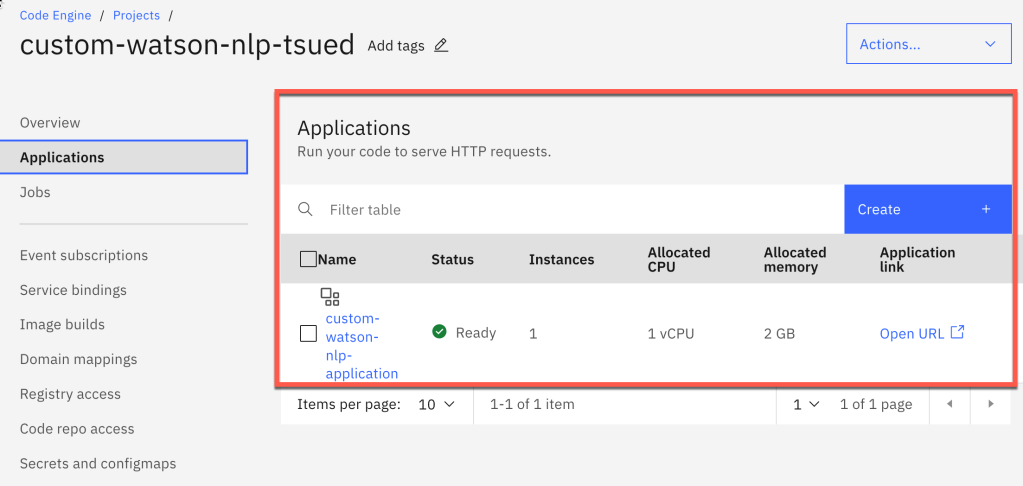
Task: Open the Actions dropdown menu
Action: pos(927,44)
